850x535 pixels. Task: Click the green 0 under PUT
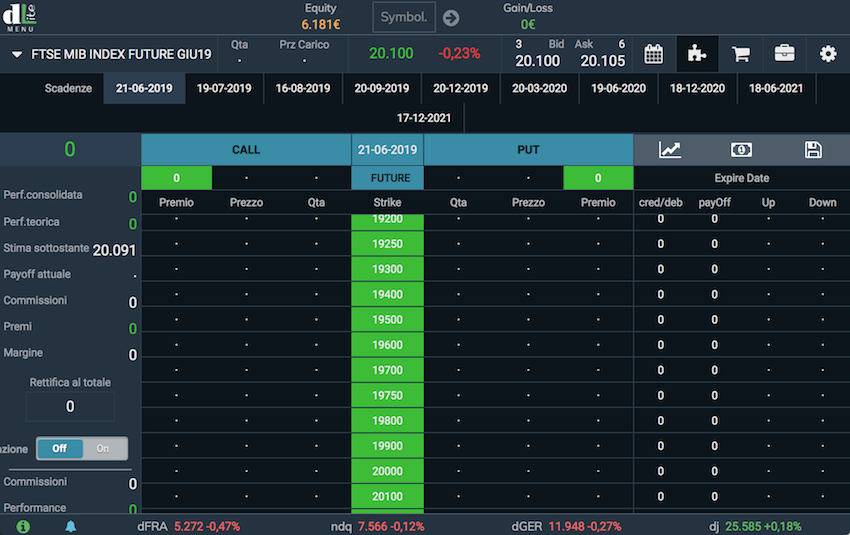pyautogui.click(x=598, y=178)
